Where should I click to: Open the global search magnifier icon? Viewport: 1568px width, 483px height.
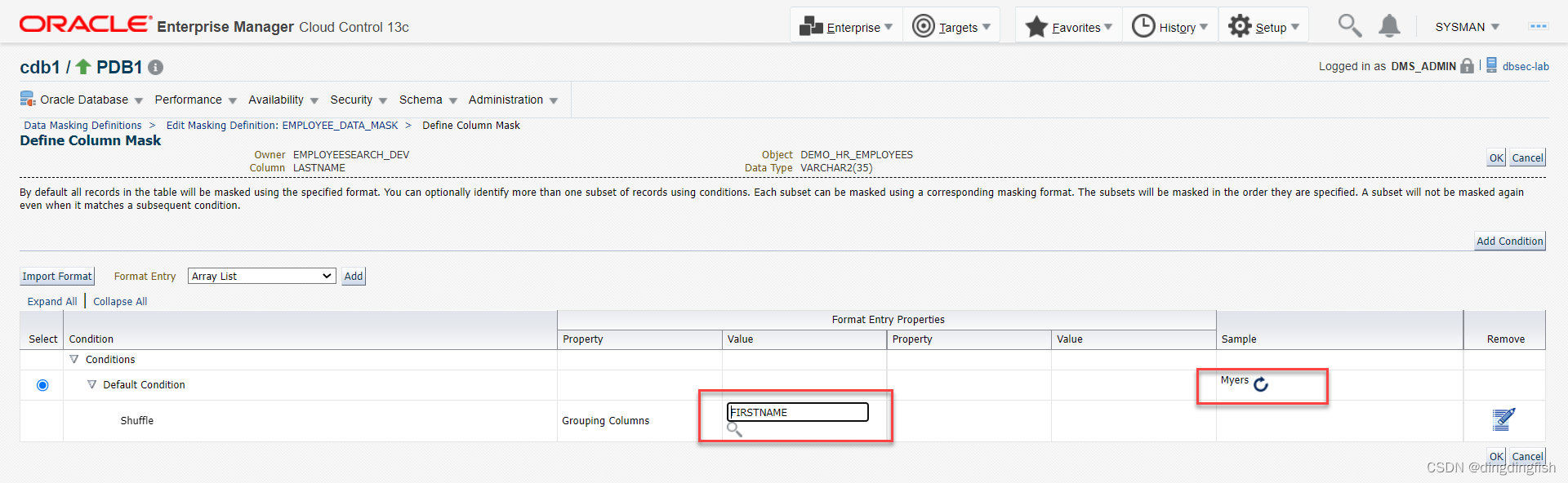click(1349, 26)
